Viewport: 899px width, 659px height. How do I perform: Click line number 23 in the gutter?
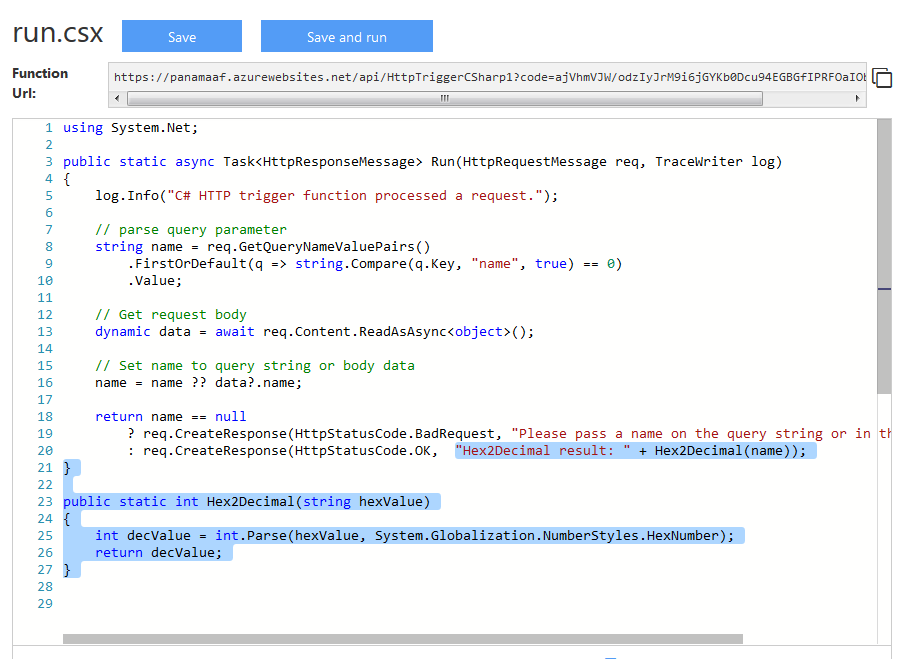pyautogui.click(x=44, y=502)
